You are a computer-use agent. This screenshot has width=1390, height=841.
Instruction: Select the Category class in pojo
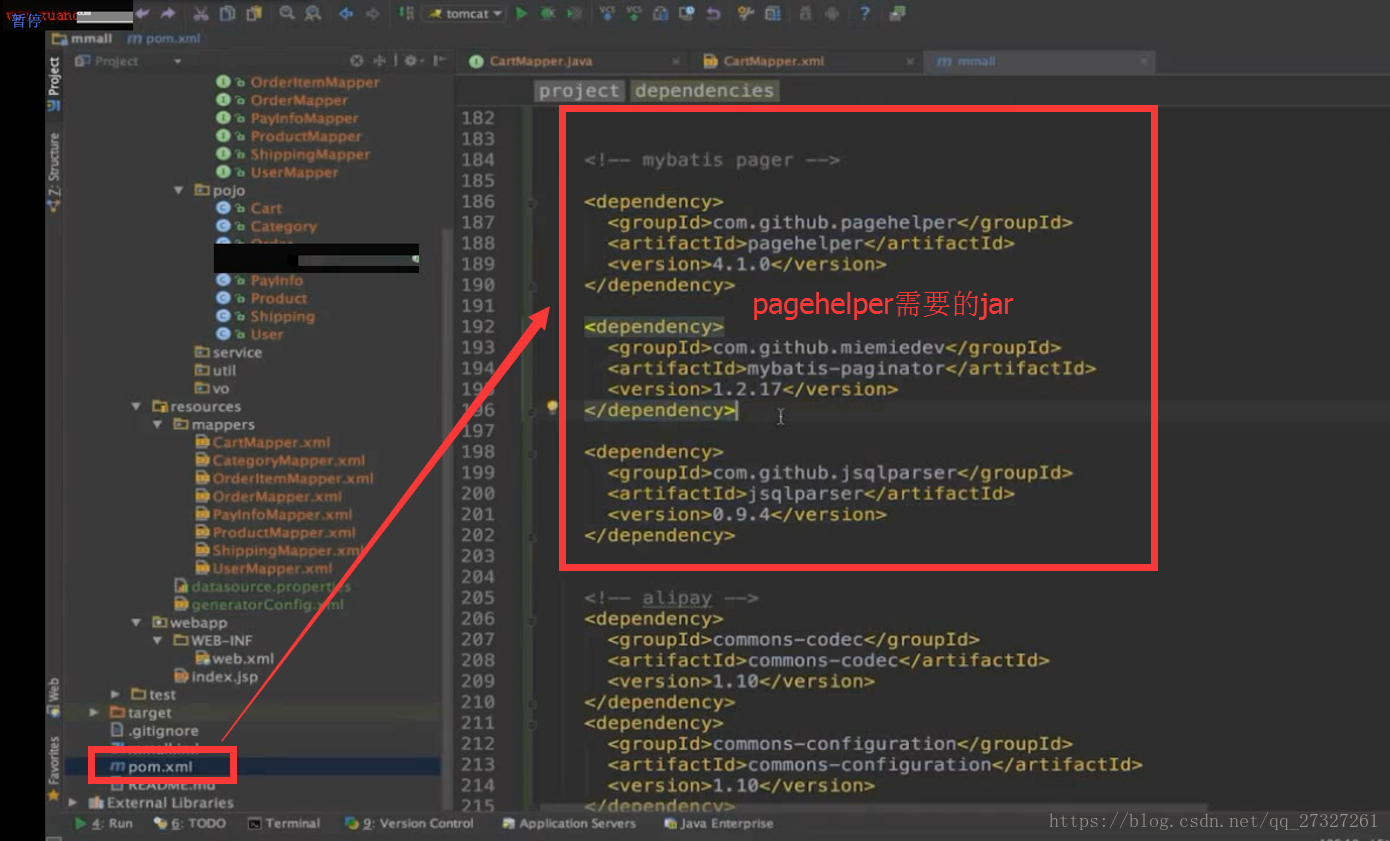pyautogui.click(x=283, y=226)
